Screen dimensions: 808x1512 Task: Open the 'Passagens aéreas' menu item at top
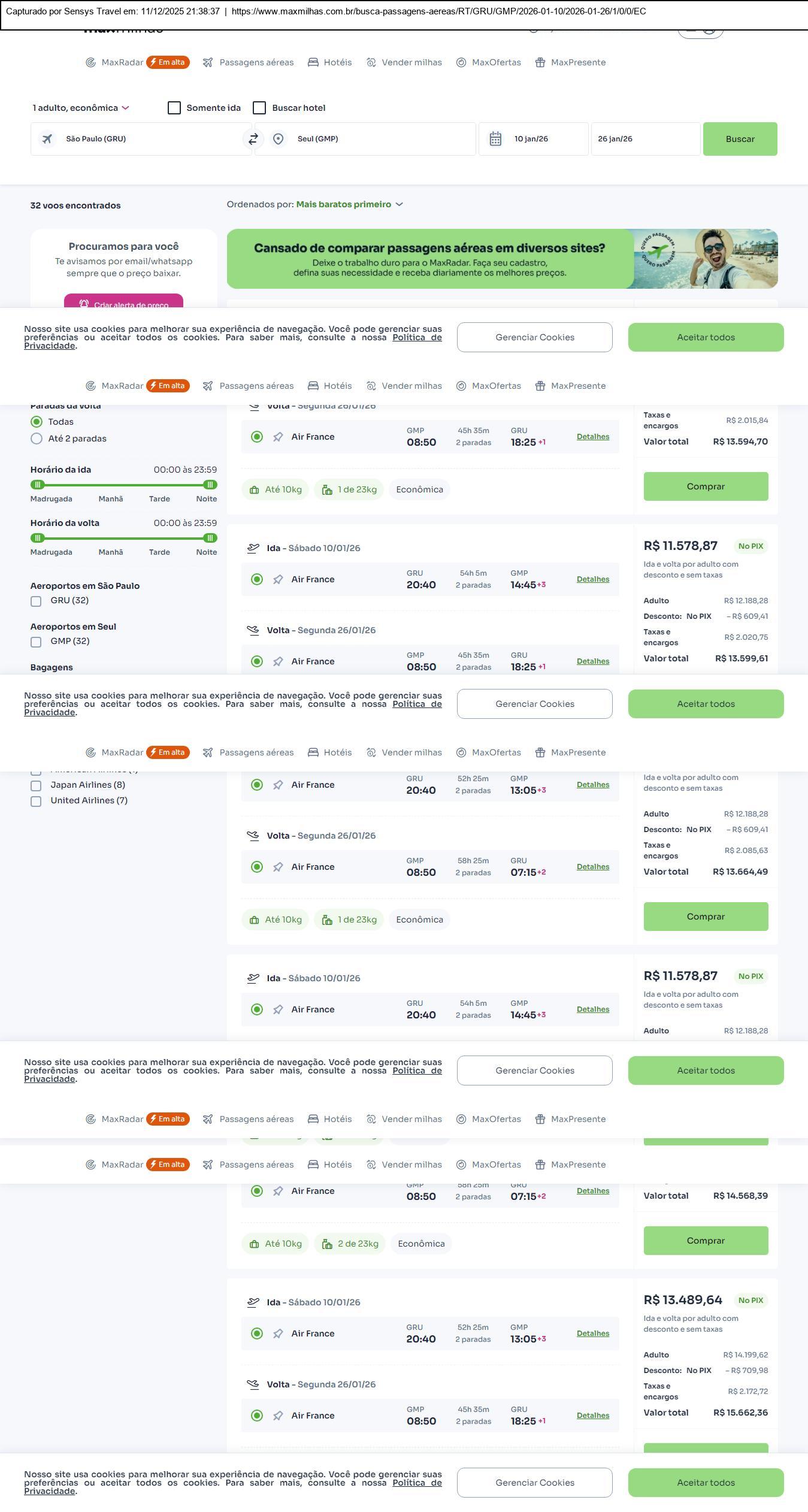[x=256, y=62]
